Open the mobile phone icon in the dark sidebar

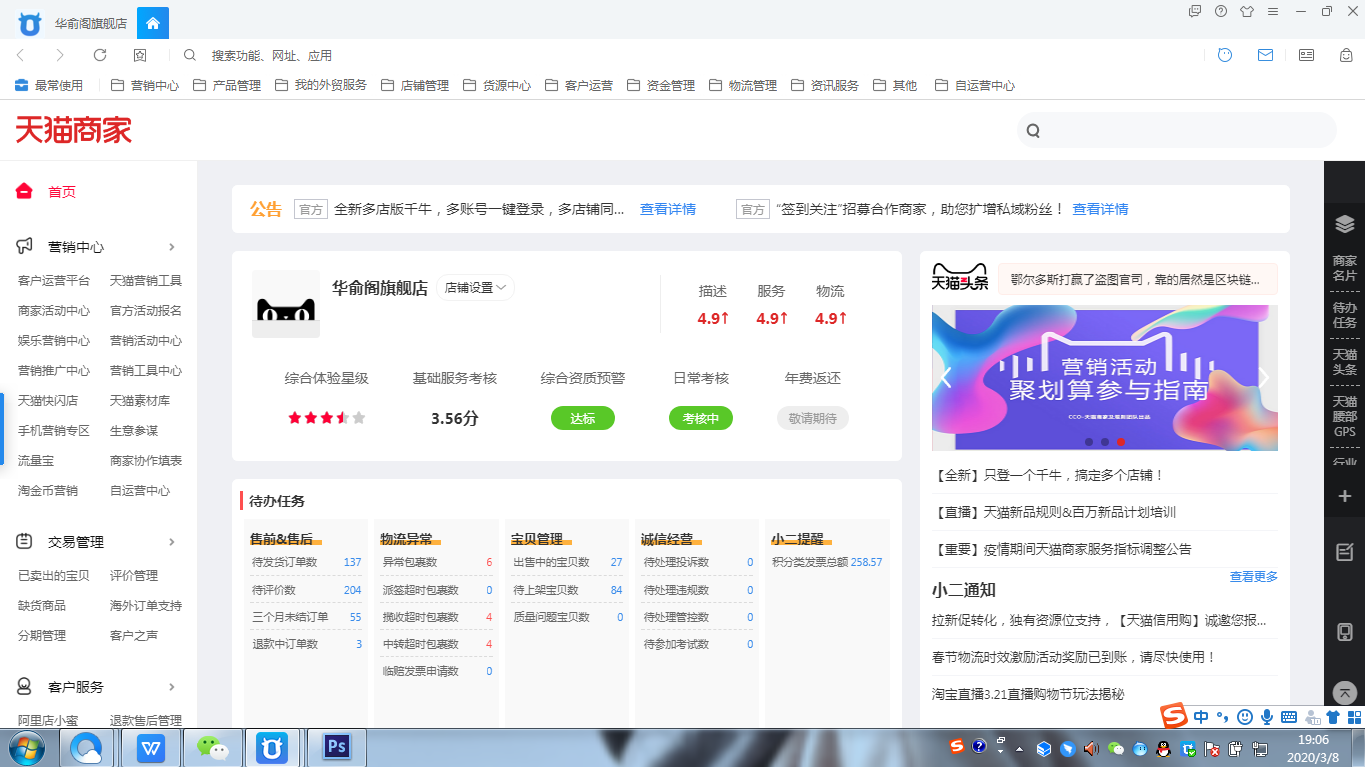pyautogui.click(x=1345, y=632)
